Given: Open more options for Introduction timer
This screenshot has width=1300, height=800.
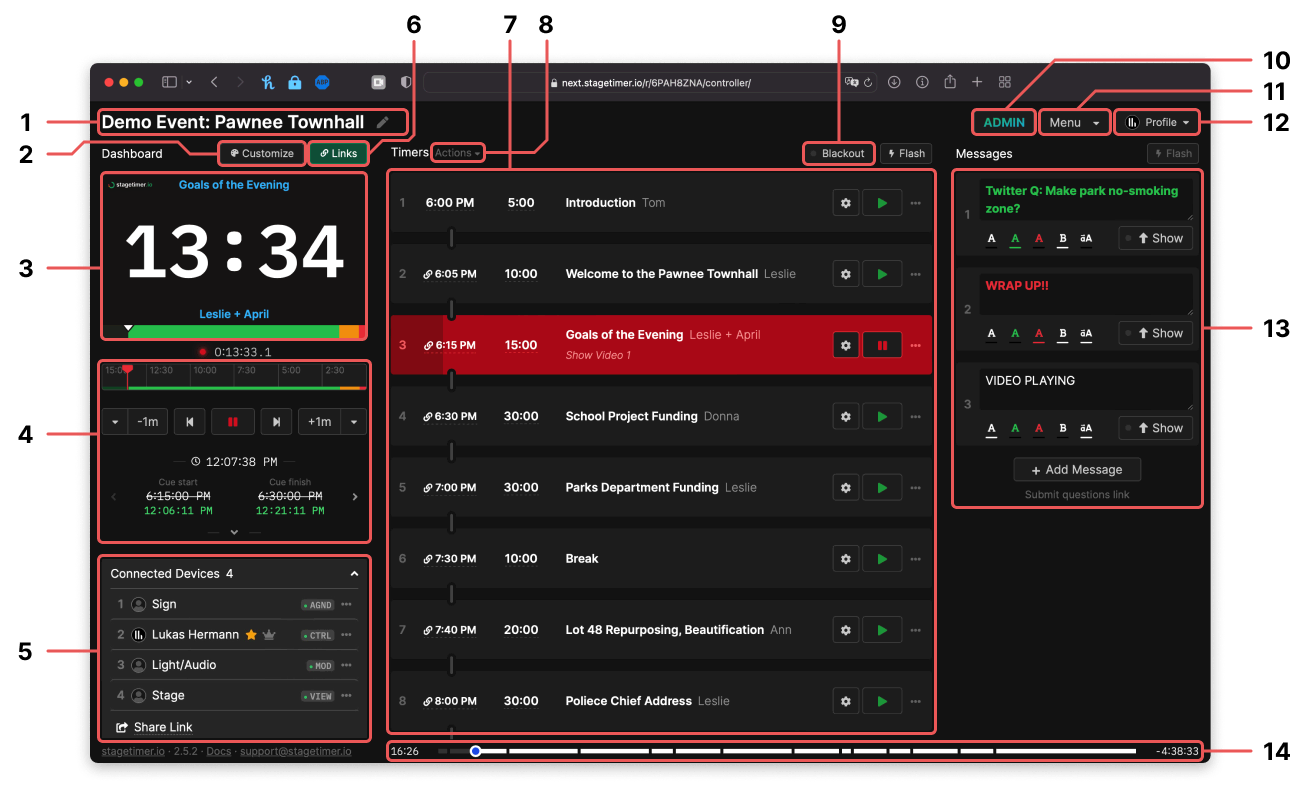Looking at the screenshot, I should pyautogui.click(x=915, y=203).
